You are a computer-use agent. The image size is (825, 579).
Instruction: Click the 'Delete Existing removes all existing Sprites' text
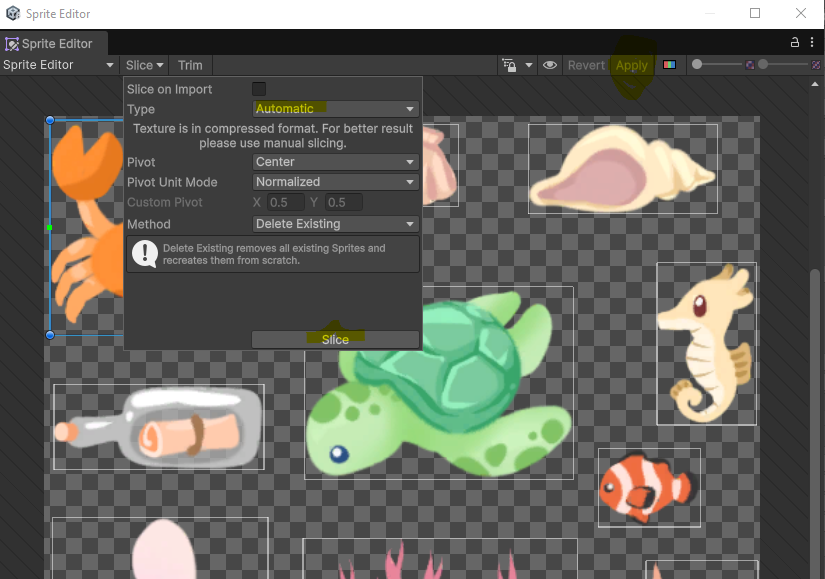(x=274, y=254)
